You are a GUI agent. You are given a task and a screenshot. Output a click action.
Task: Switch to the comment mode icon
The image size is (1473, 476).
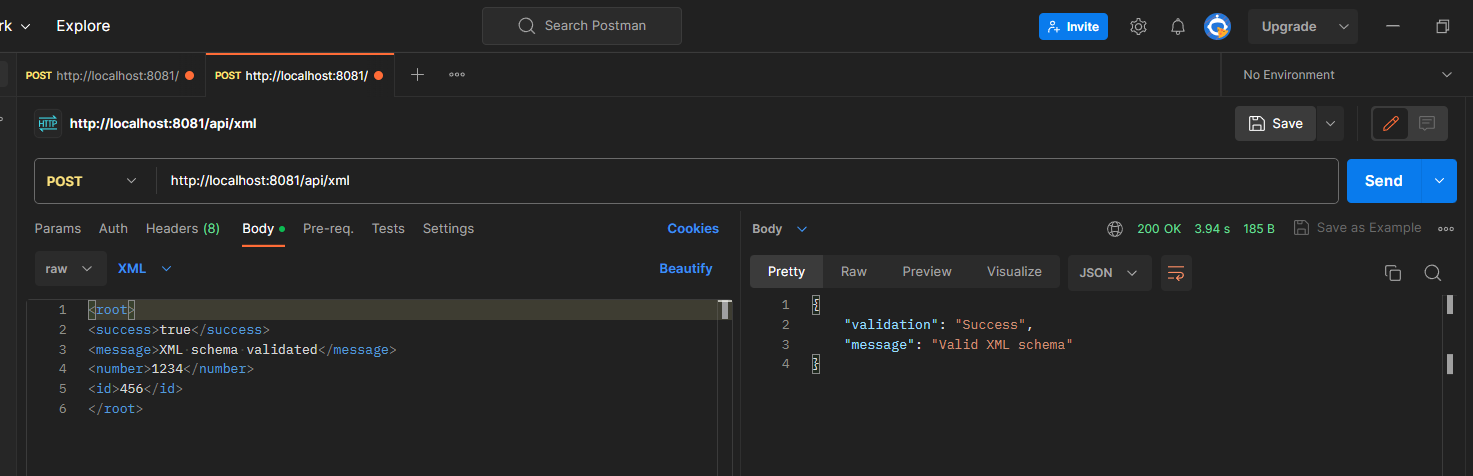click(x=1427, y=123)
